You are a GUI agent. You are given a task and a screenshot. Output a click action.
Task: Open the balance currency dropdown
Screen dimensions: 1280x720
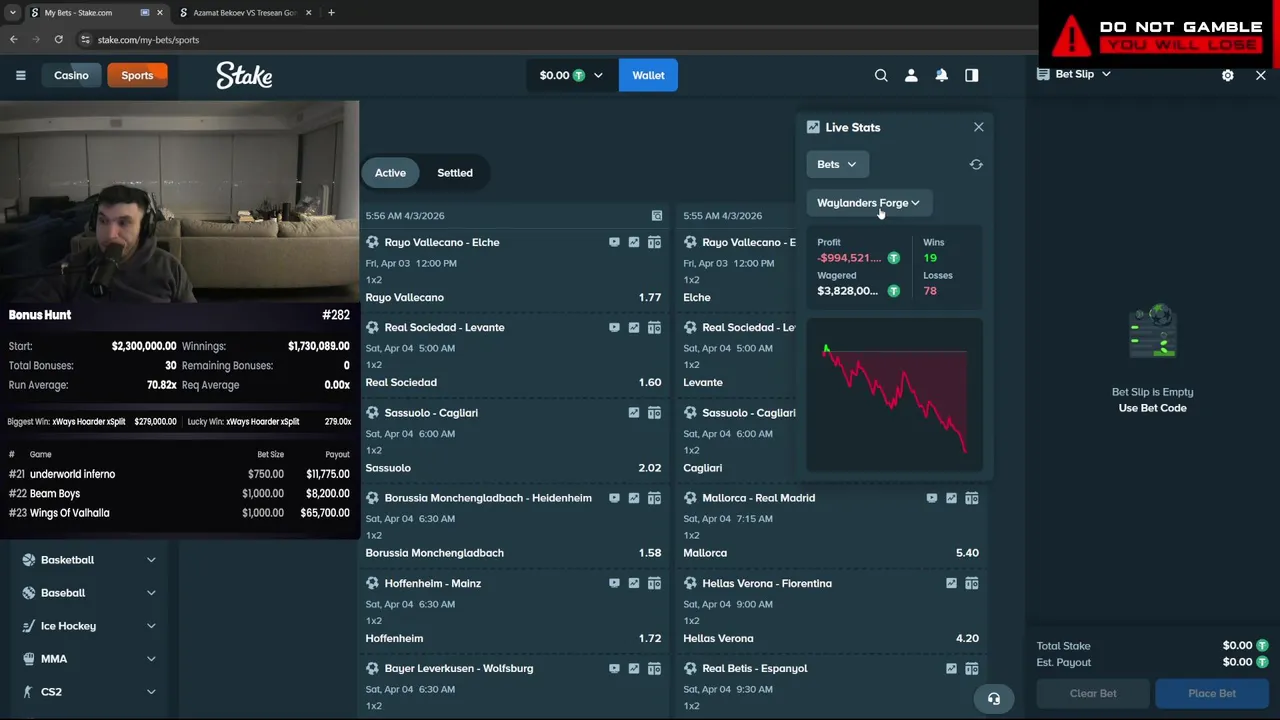tap(571, 75)
